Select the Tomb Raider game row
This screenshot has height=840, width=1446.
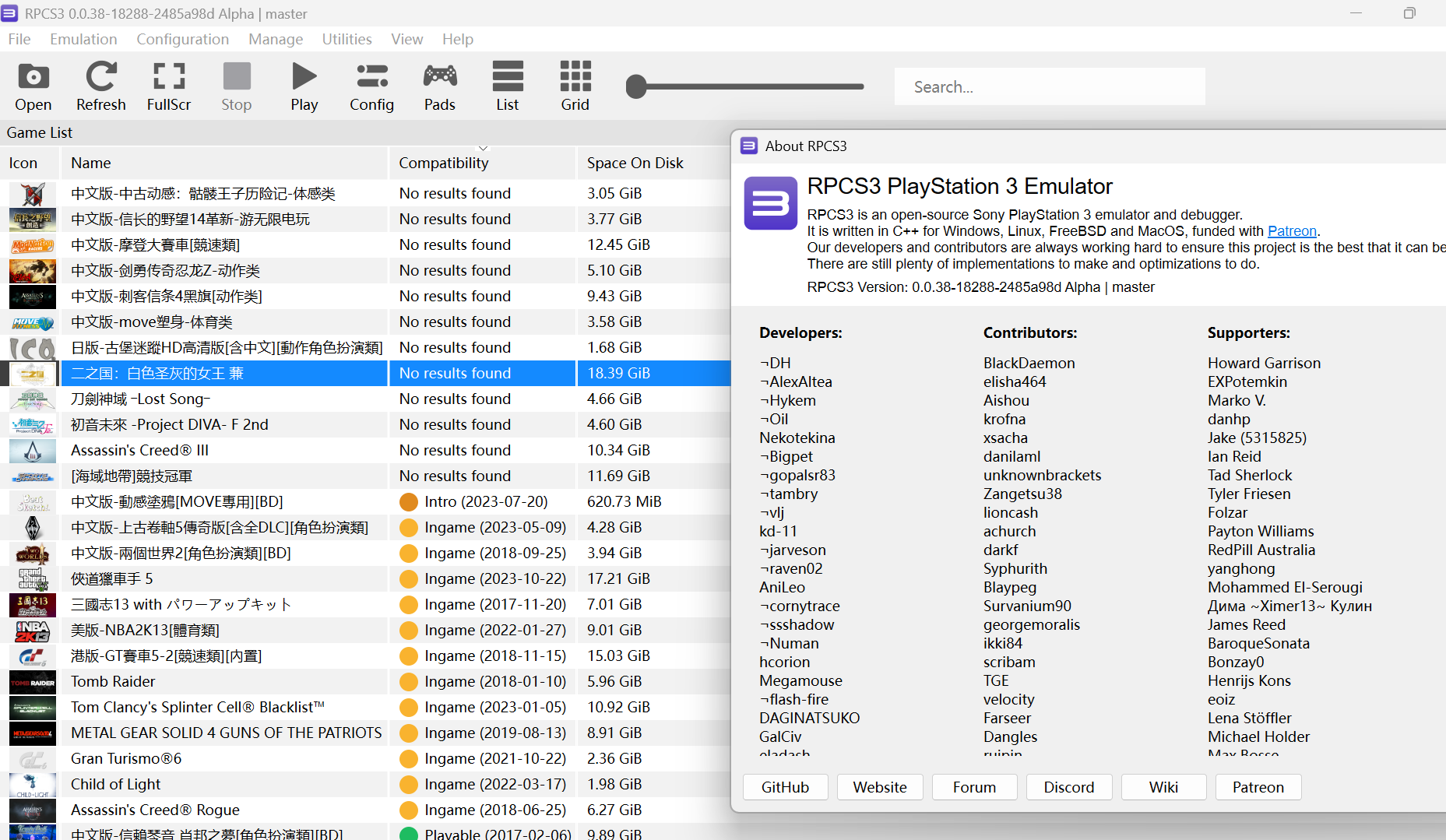pos(113,681)
